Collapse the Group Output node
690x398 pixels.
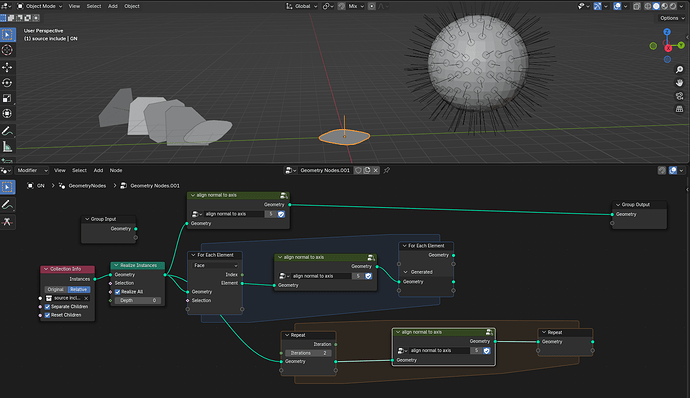point(618,205)
